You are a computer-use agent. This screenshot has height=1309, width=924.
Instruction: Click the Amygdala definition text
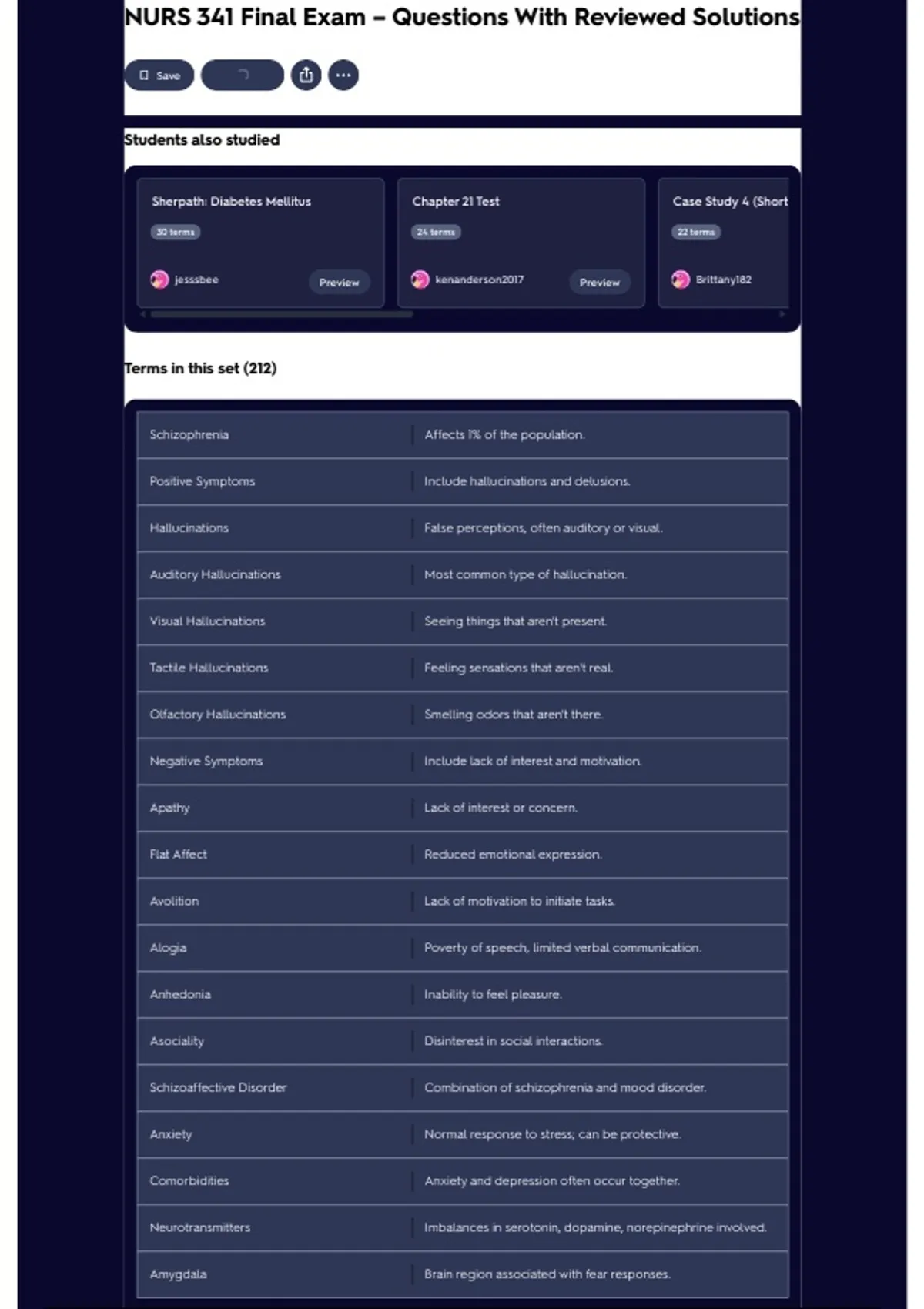547,1274
